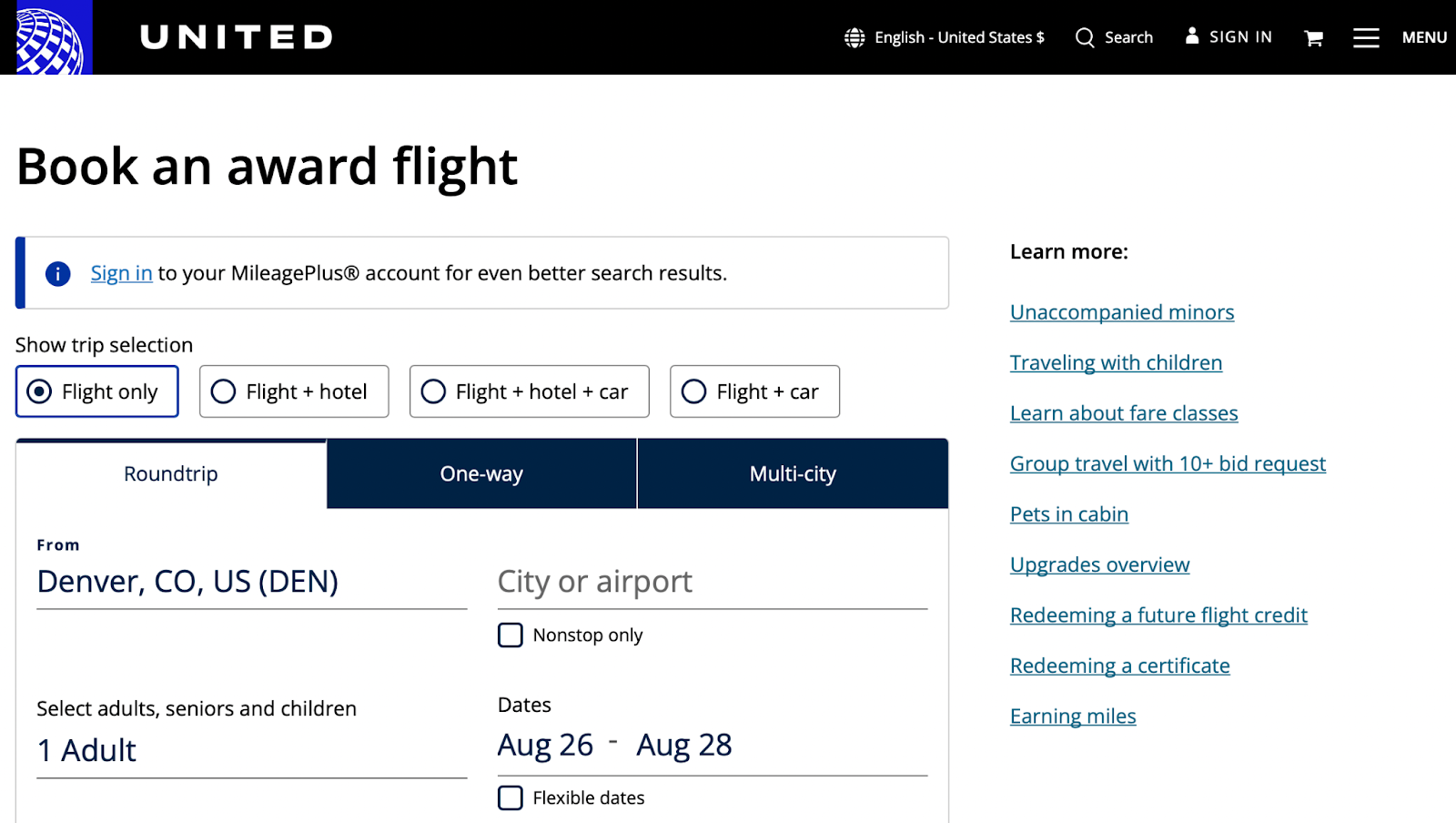Image resolution: width=1456 pixels, height=823 pixels.
Task: Click the blue info icon
Action: coord(58,273)
